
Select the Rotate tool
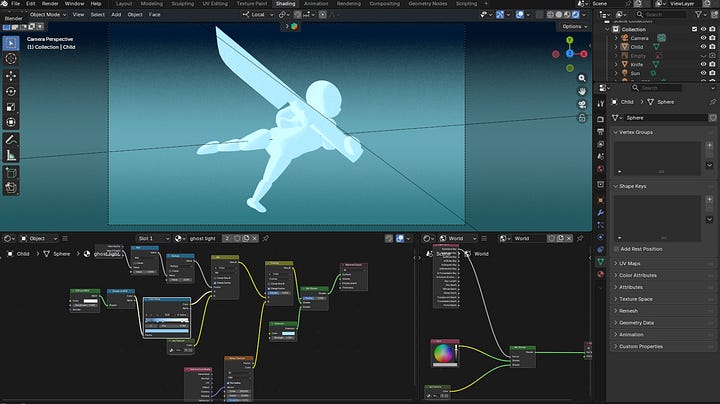[x=11, y=91]
